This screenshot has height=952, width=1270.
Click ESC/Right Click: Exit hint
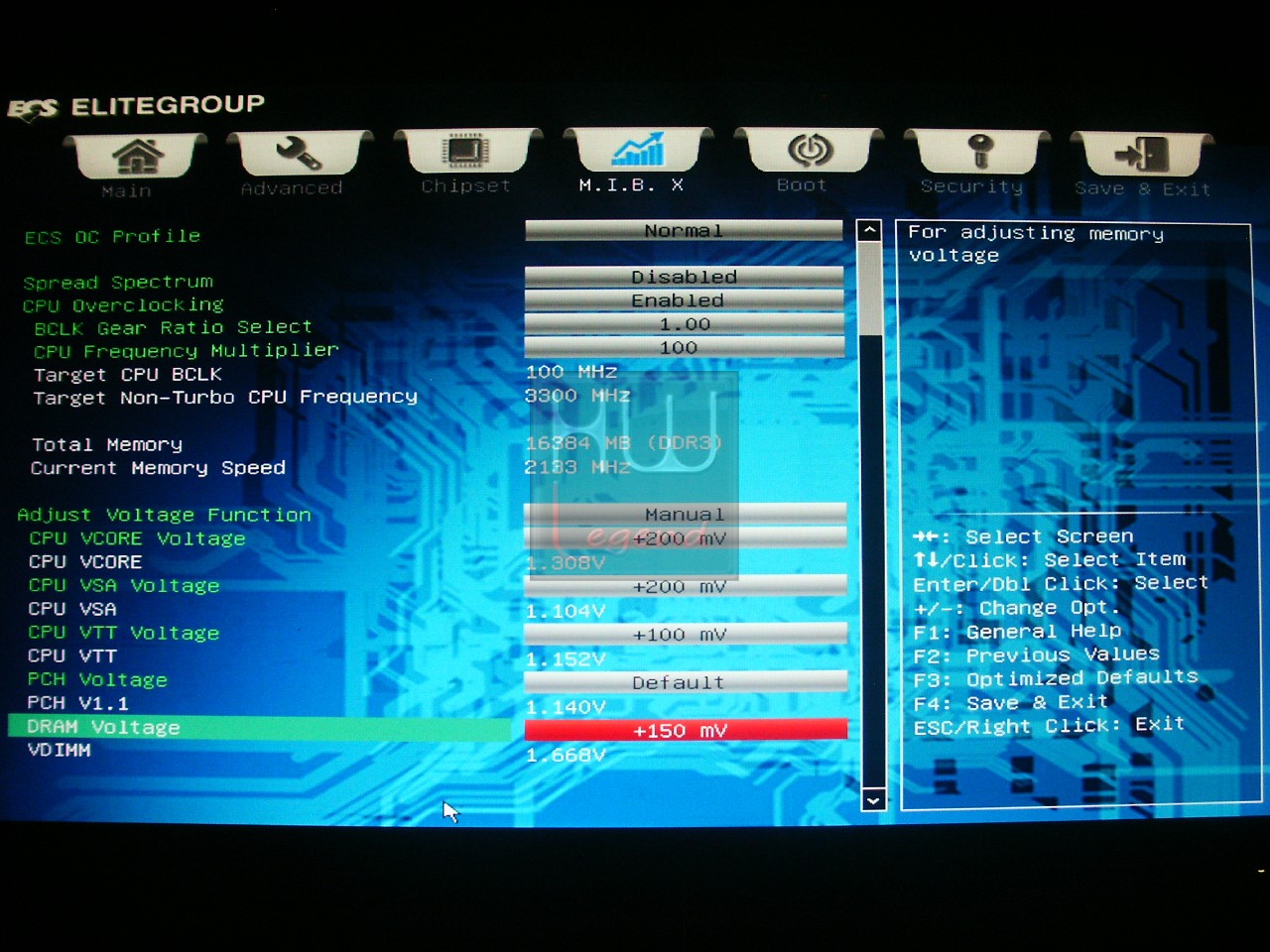coord(1049,726)
